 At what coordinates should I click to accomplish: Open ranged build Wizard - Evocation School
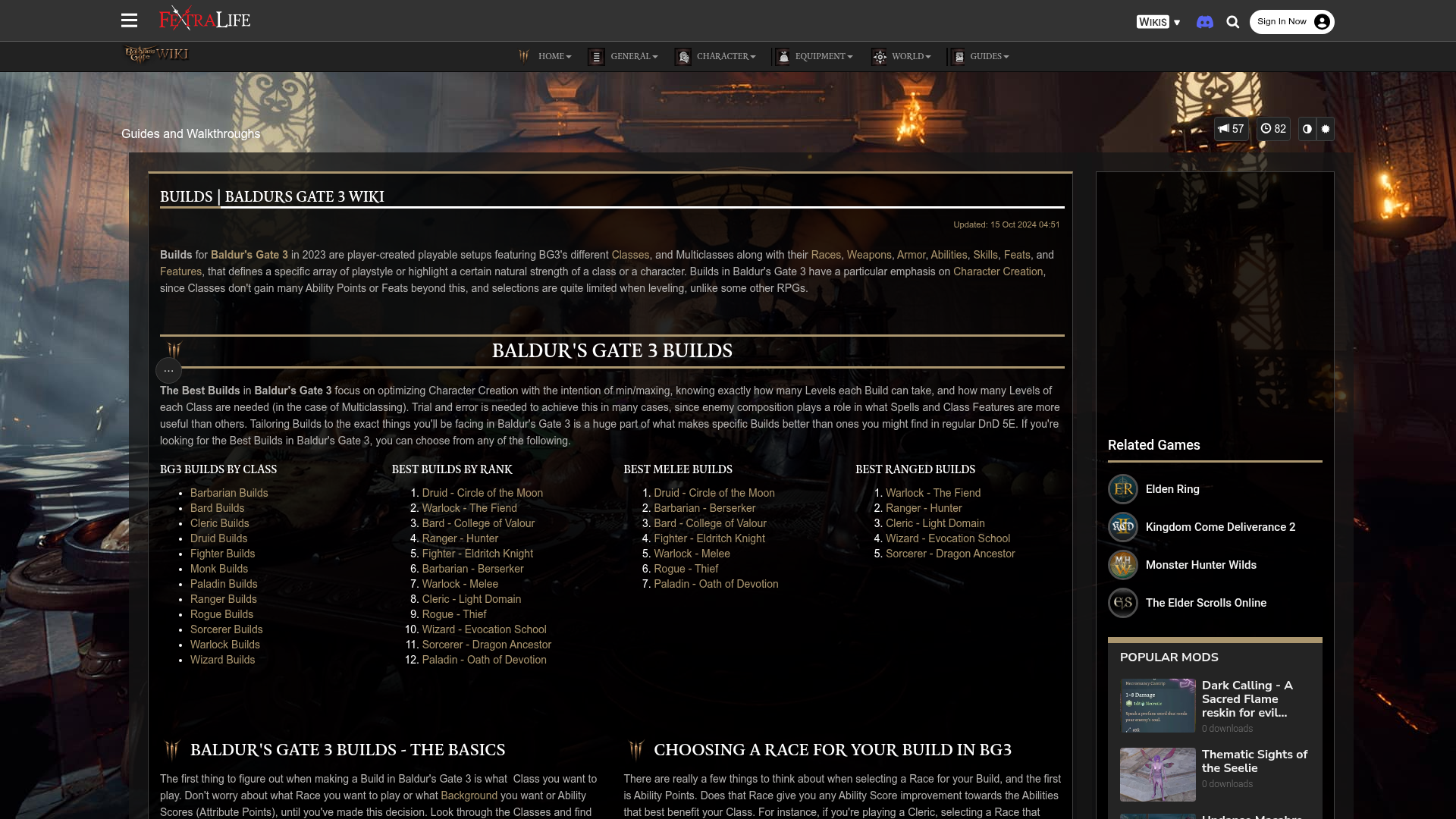[x=948, y=538]
